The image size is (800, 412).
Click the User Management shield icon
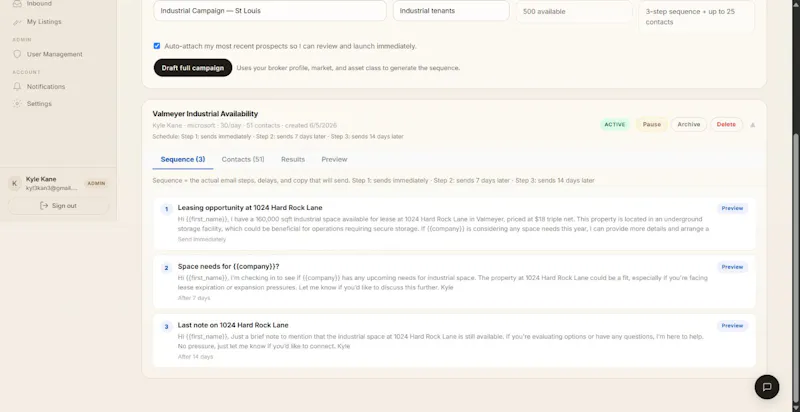click(17, 54)
